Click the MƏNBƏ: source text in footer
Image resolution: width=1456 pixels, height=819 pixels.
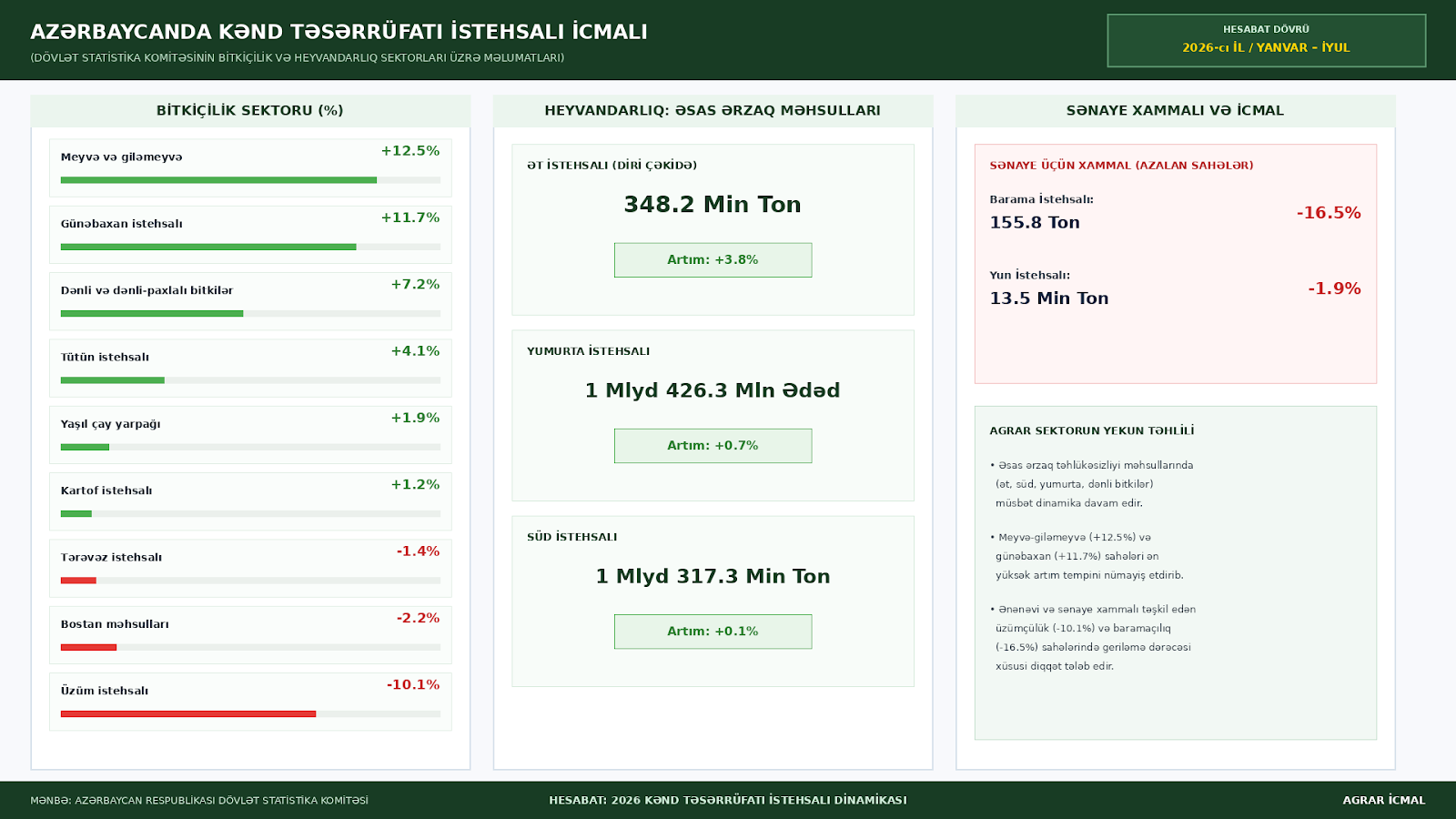(x=199, y=801)
